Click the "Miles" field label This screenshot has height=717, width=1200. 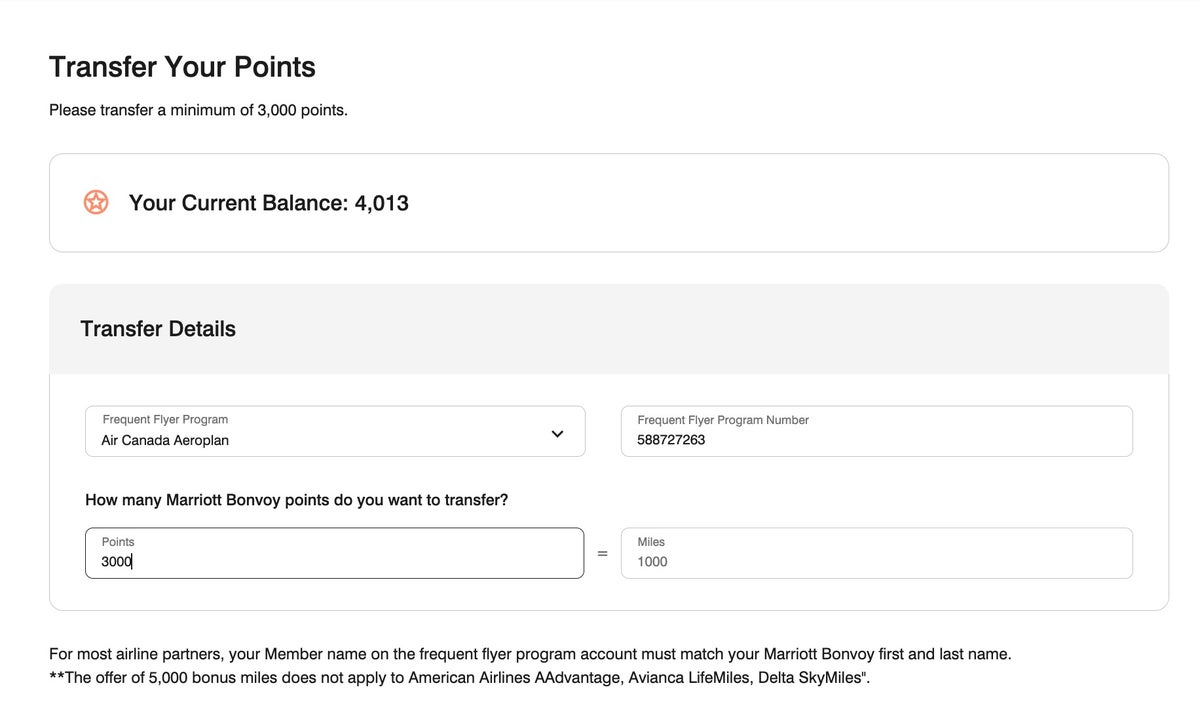650,541
